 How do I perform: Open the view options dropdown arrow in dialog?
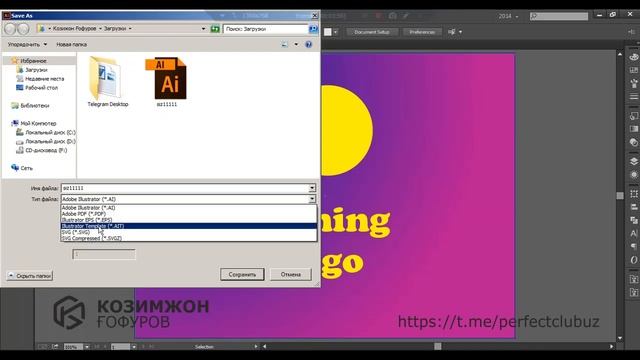click(x=296, y=44)
